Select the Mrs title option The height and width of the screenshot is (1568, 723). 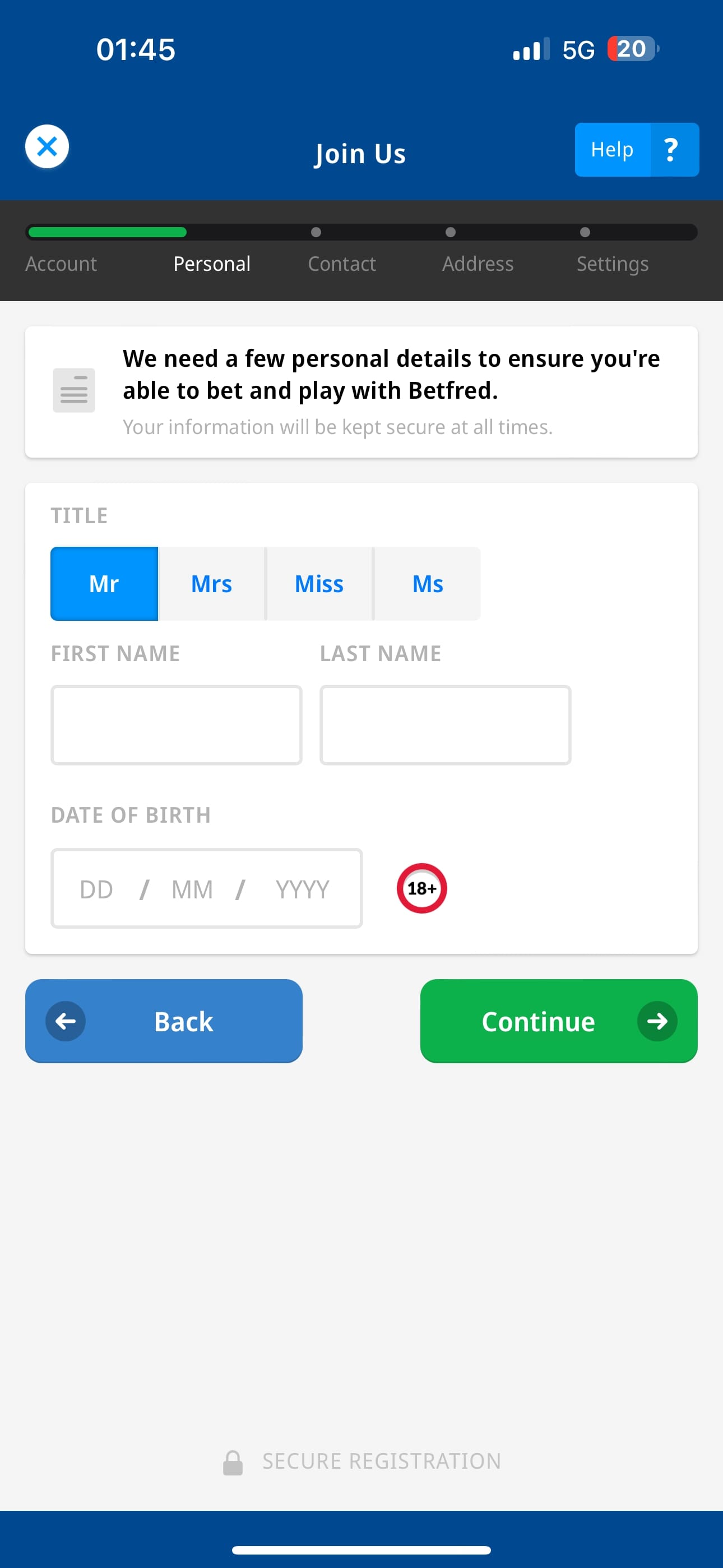(212, 583)
